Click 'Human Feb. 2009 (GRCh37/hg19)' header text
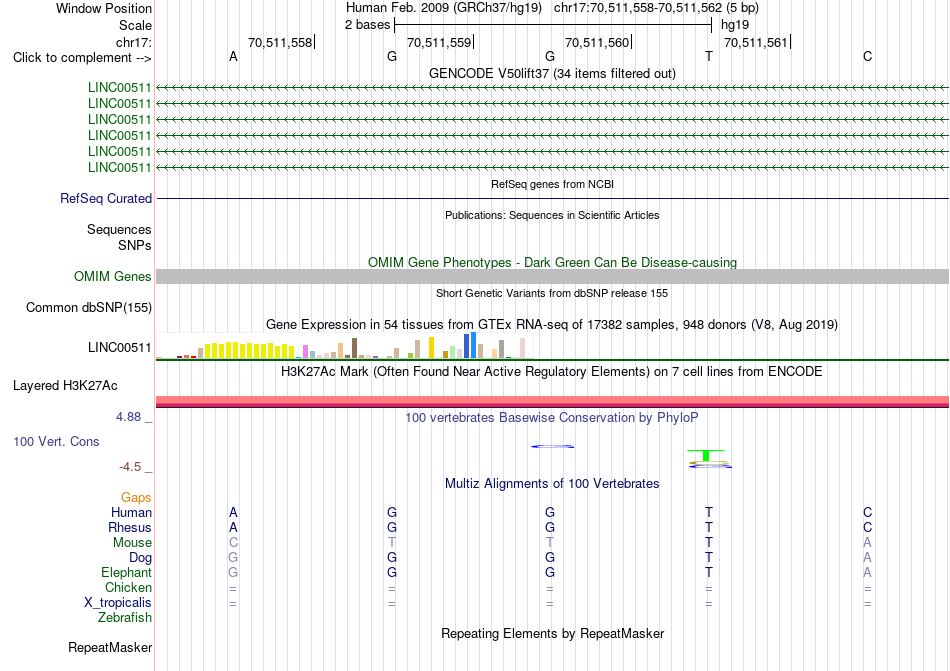 tap(443, 8)
